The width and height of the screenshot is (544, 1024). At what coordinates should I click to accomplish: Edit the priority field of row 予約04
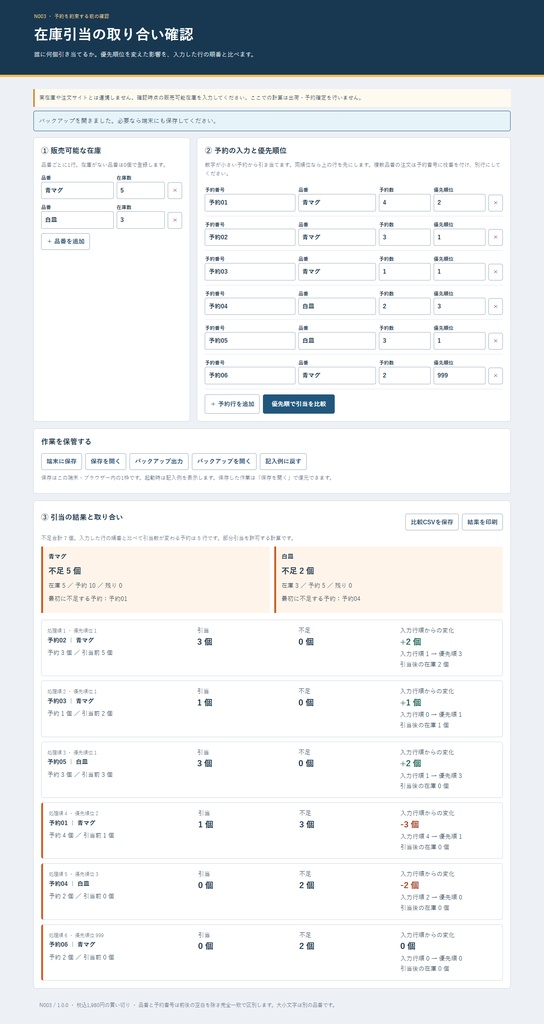(459, 306)
